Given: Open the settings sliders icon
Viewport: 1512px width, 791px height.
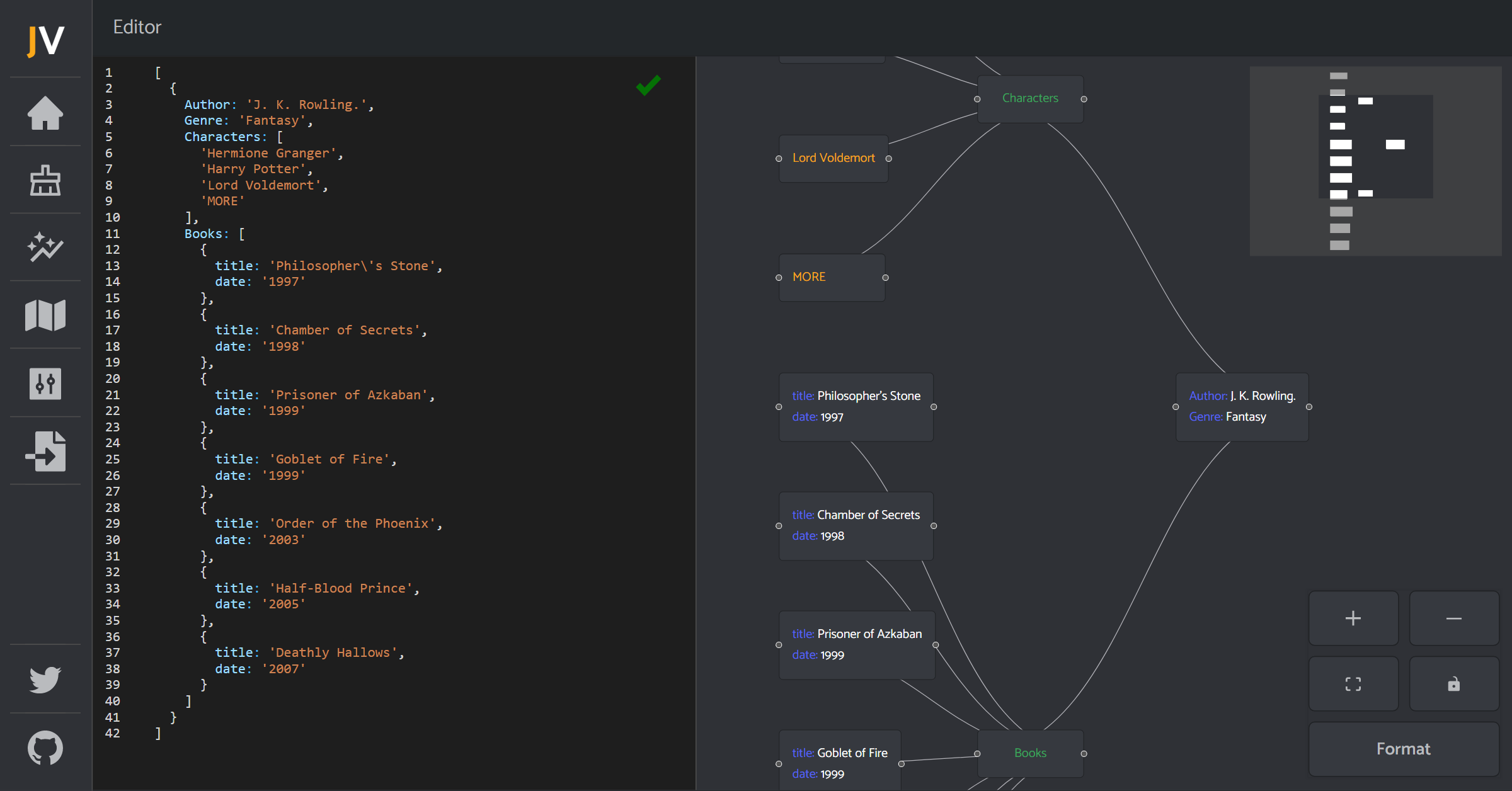Looking at the screenshot, I should [45, 384].
